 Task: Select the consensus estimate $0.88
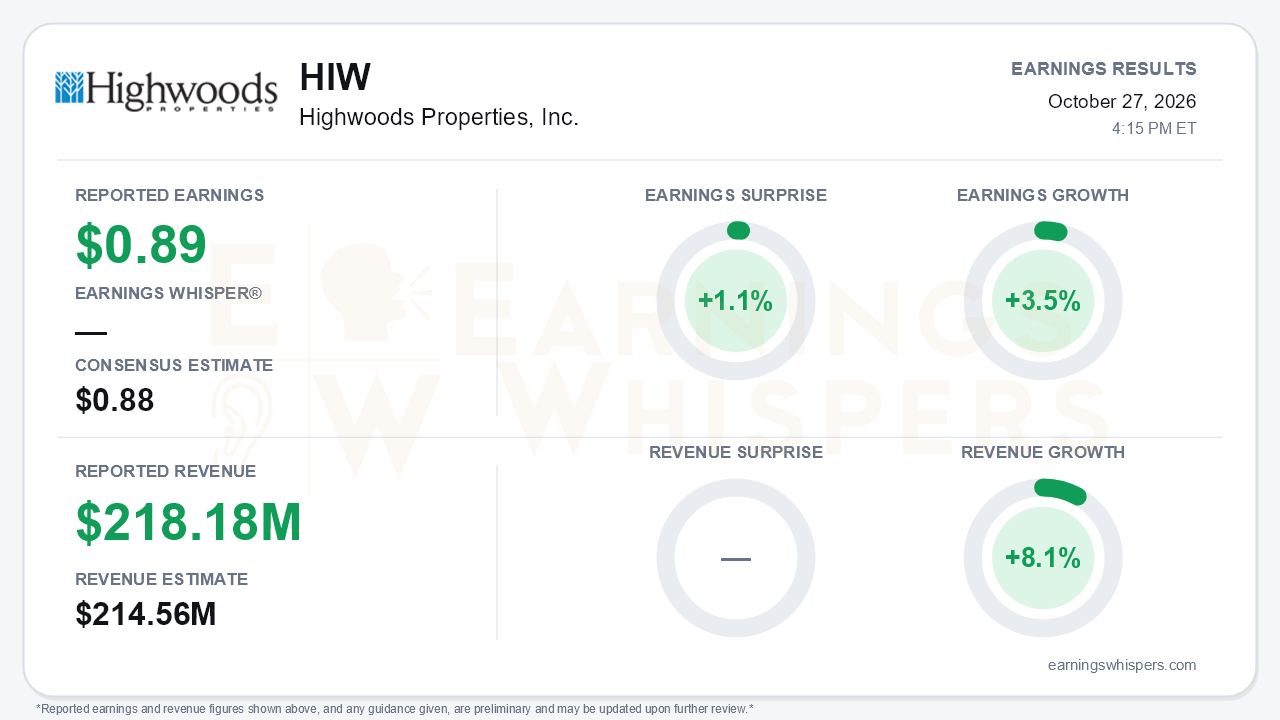[115, 401]
